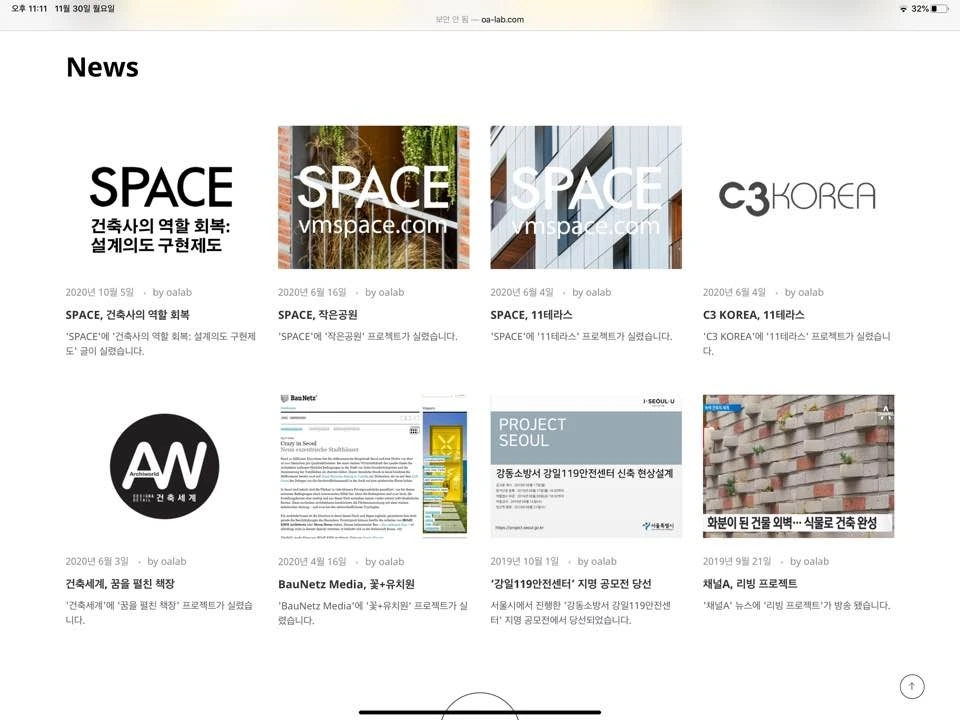Open article '강일119안전센터' 지명 공모전 당선
The height and width of the screenshot is (720, 960).
pos(571,583)
